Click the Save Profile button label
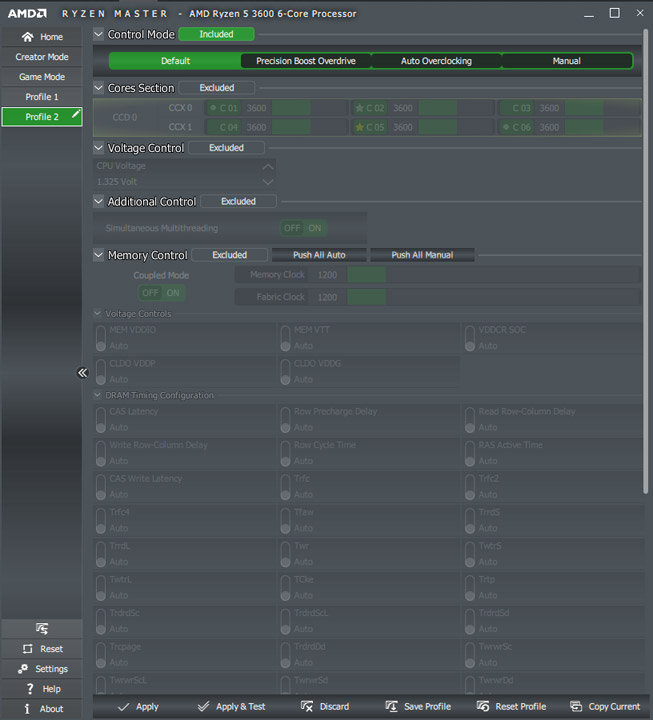 pyautogui.click(x=428, y=707)
